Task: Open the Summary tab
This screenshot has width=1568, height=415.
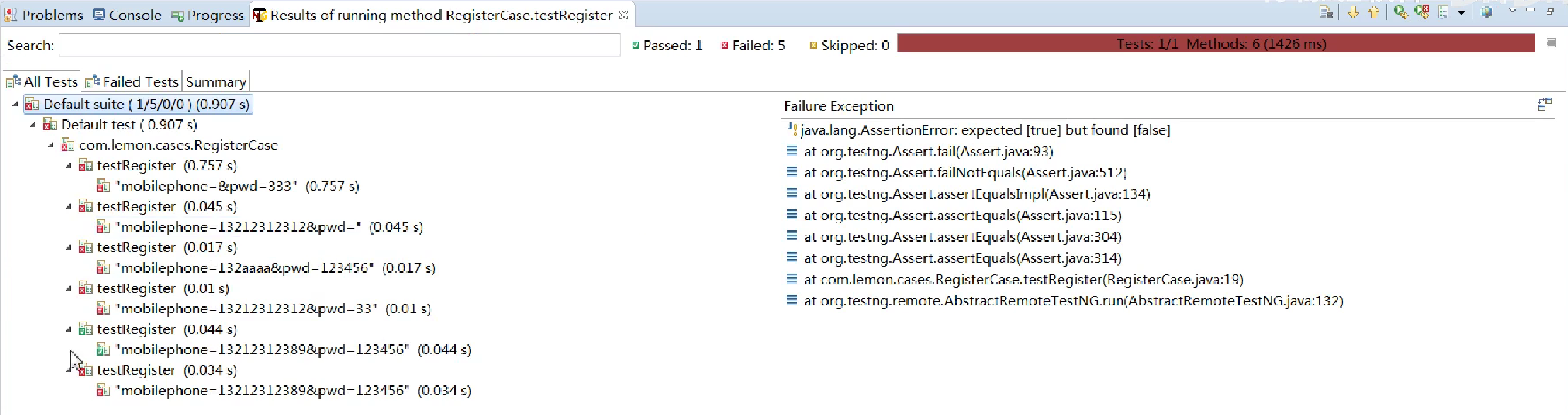Action: tap(216, 82)
